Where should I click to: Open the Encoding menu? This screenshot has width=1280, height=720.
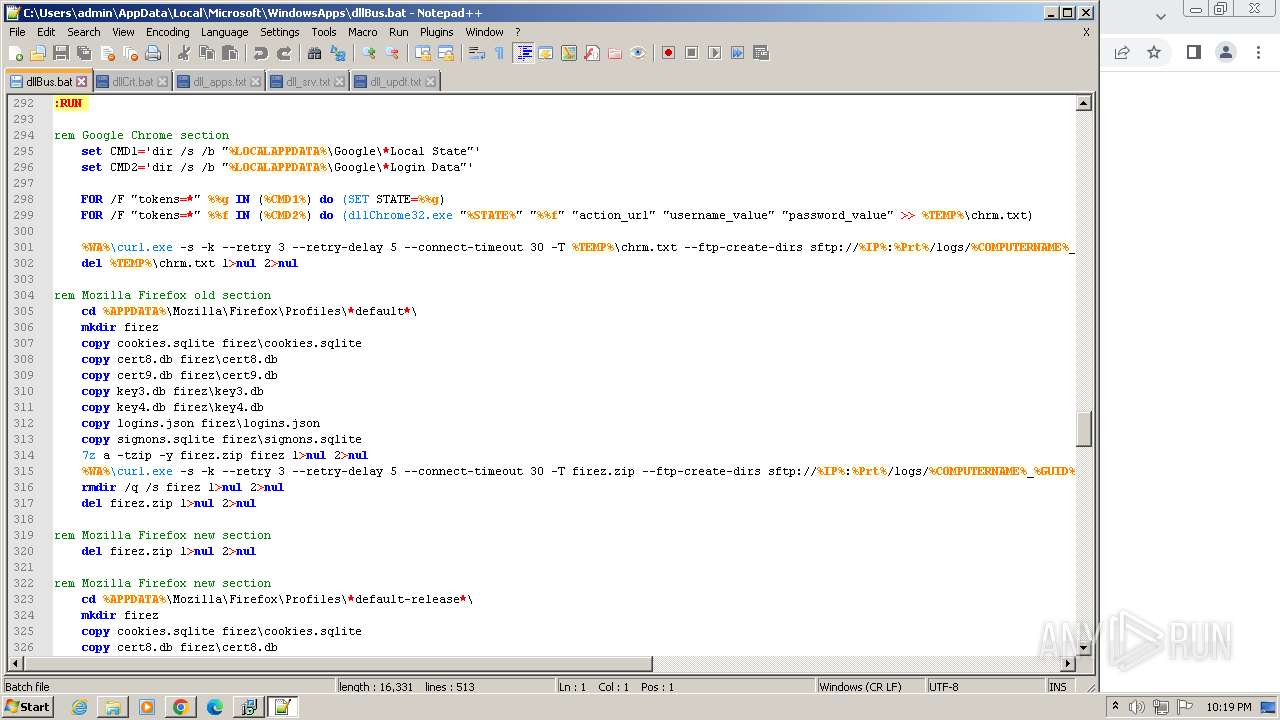pos(167,32)
